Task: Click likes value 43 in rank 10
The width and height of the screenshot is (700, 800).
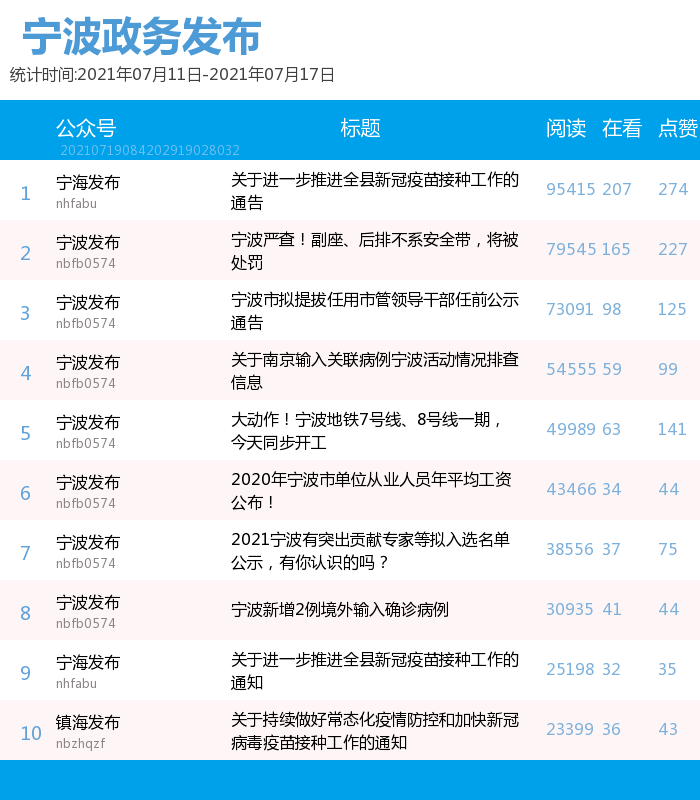Action: [x=668, y=730]
